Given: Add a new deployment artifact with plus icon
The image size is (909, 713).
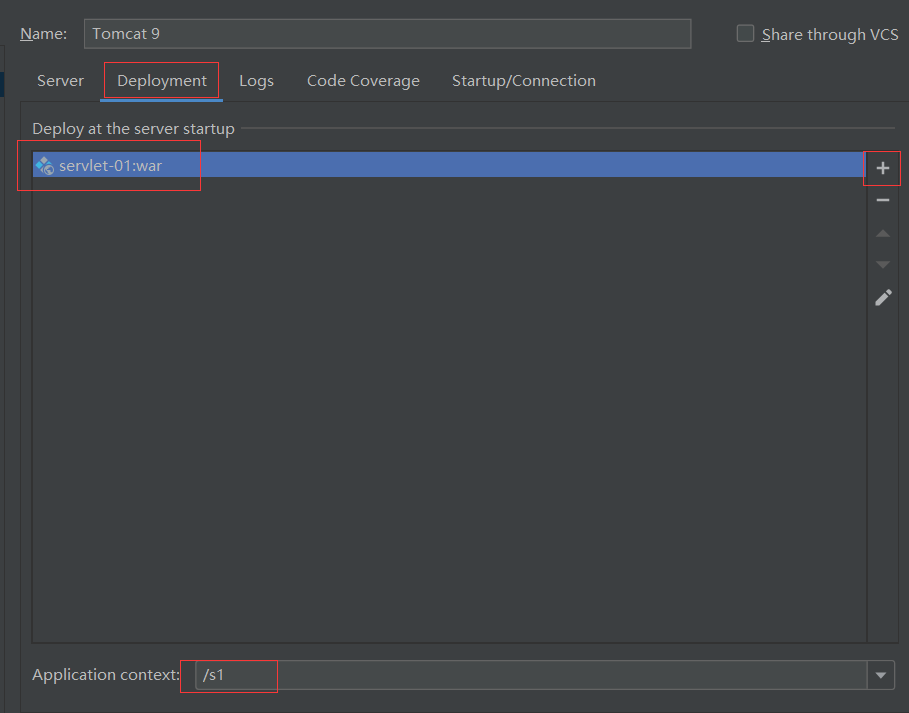Looking at the screenshot, I should click(882, 168).
